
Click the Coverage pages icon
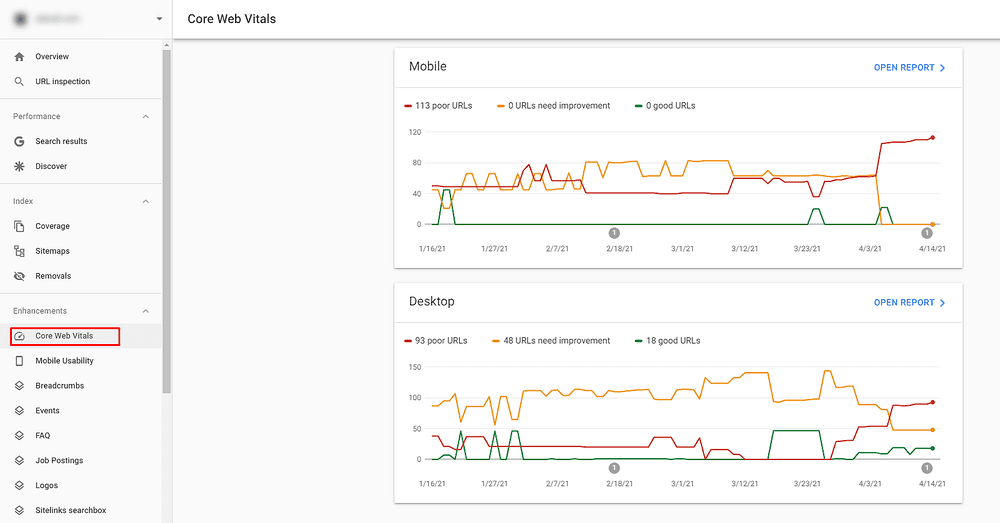pyautogui.click(x=19, y=226)
